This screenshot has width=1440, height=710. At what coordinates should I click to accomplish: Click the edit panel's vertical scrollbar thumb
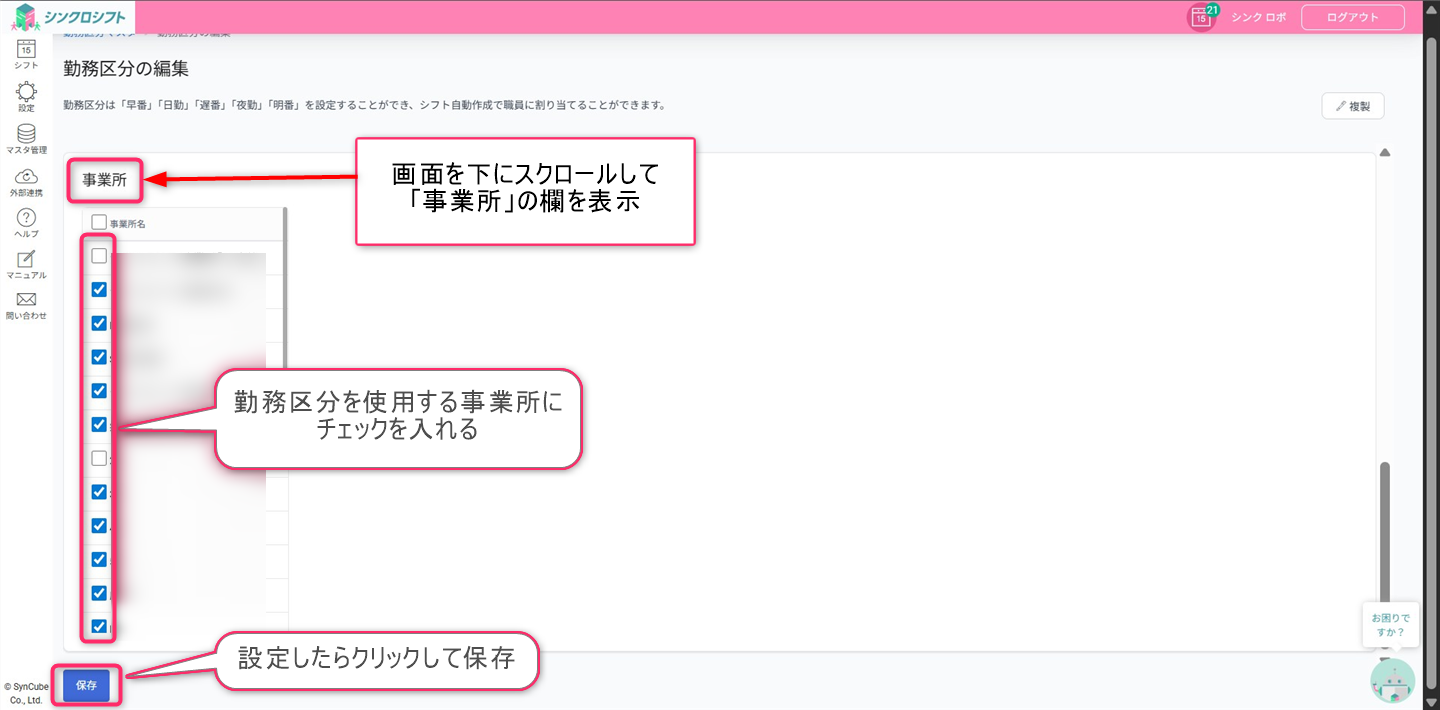[x=1385, y=530]
